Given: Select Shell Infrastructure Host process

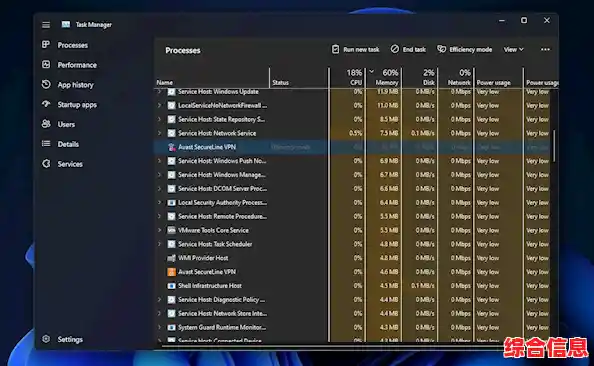Looking at the screenshot, I should [352, 286].
